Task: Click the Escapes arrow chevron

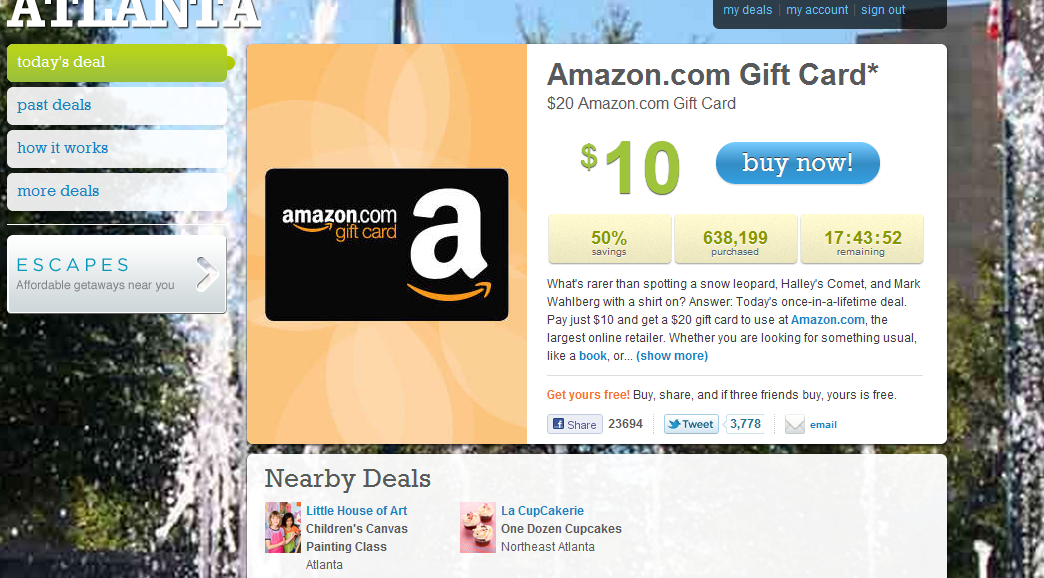Action: coord(207,274)
